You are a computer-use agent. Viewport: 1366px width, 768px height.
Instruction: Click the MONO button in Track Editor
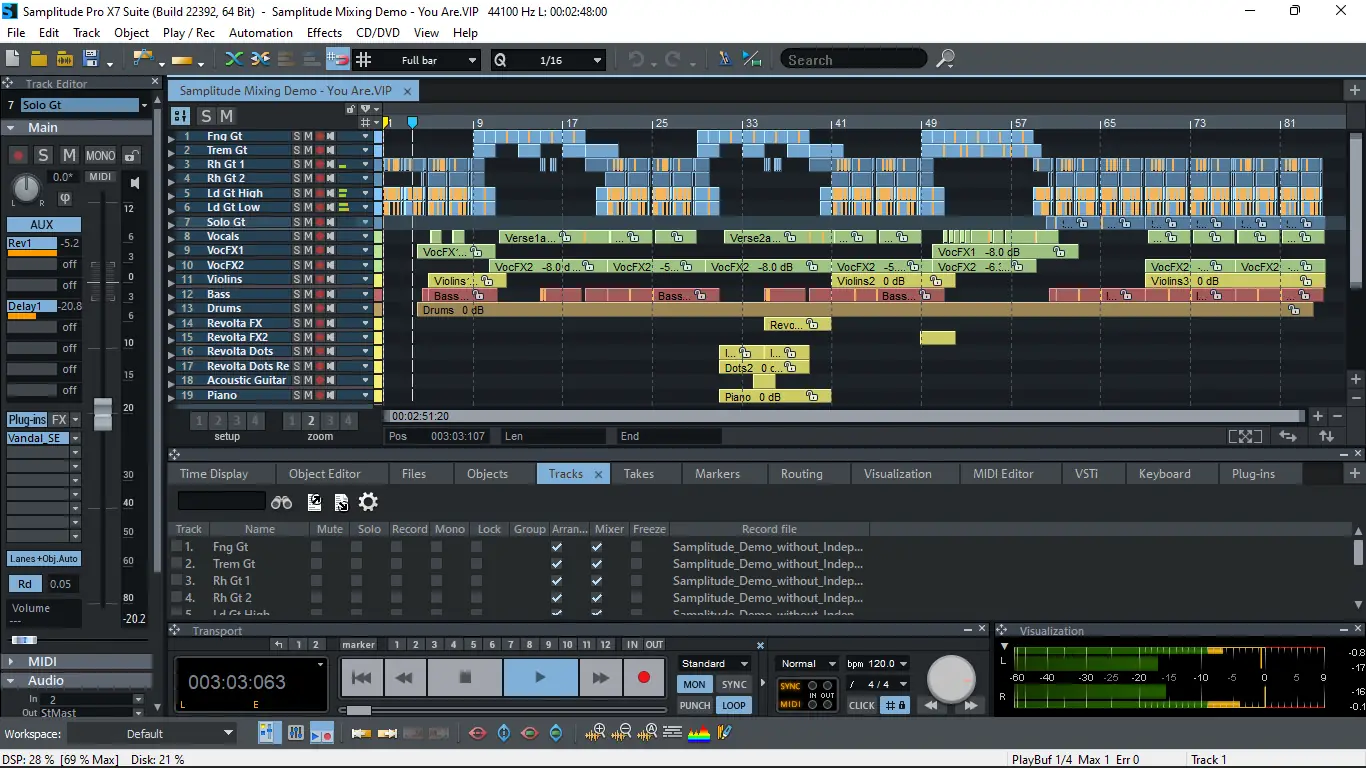(100, 156)
